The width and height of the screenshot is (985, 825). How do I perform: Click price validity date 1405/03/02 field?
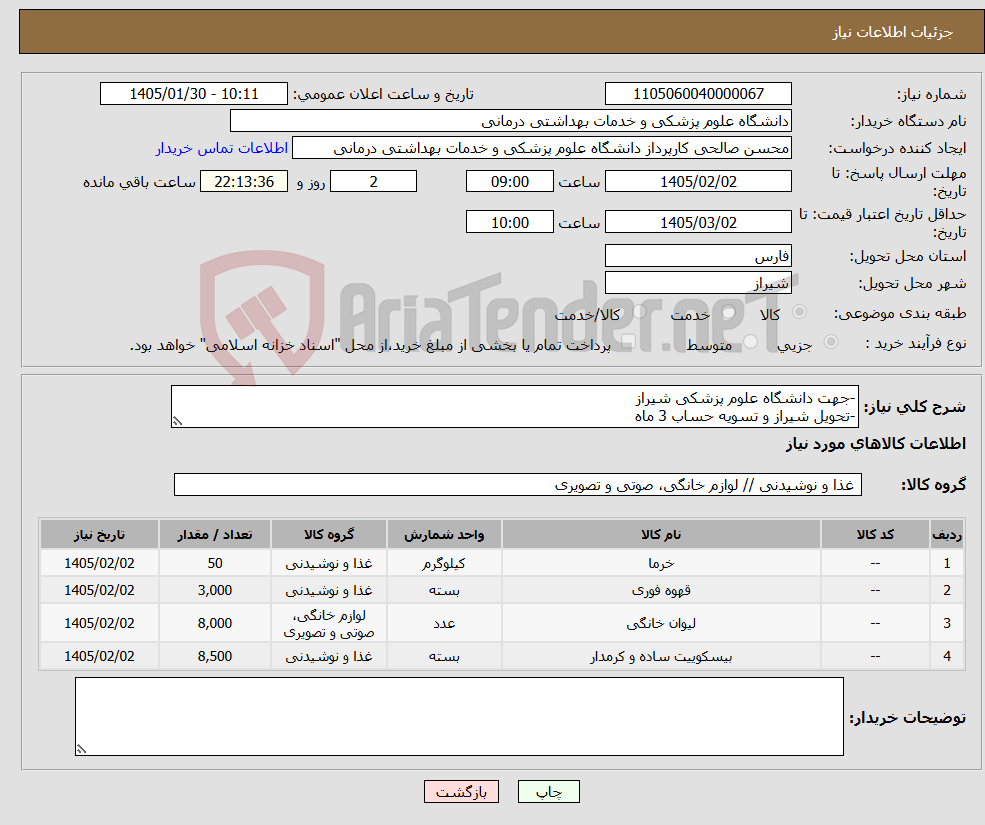tap(698, 222)
